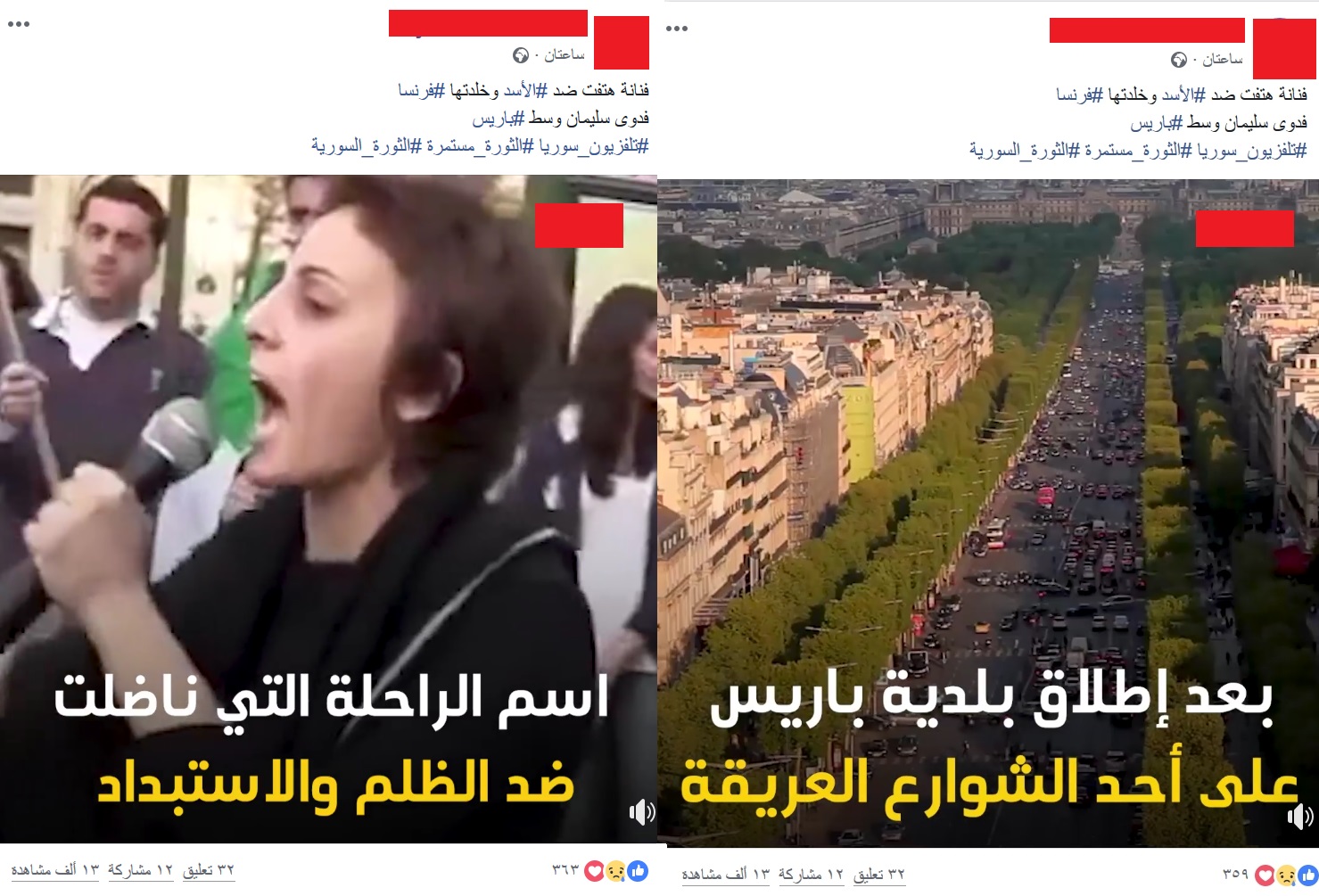View the ١٢ shares on the right post

[811, 875]
